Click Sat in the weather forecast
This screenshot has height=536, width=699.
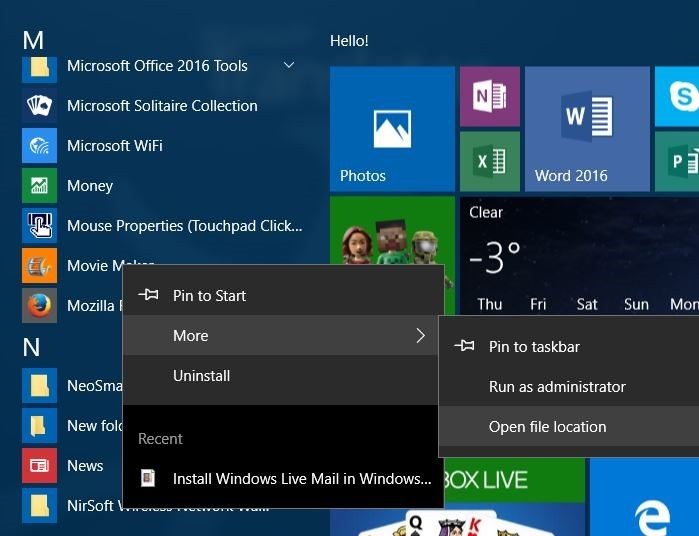coord(587,305)
